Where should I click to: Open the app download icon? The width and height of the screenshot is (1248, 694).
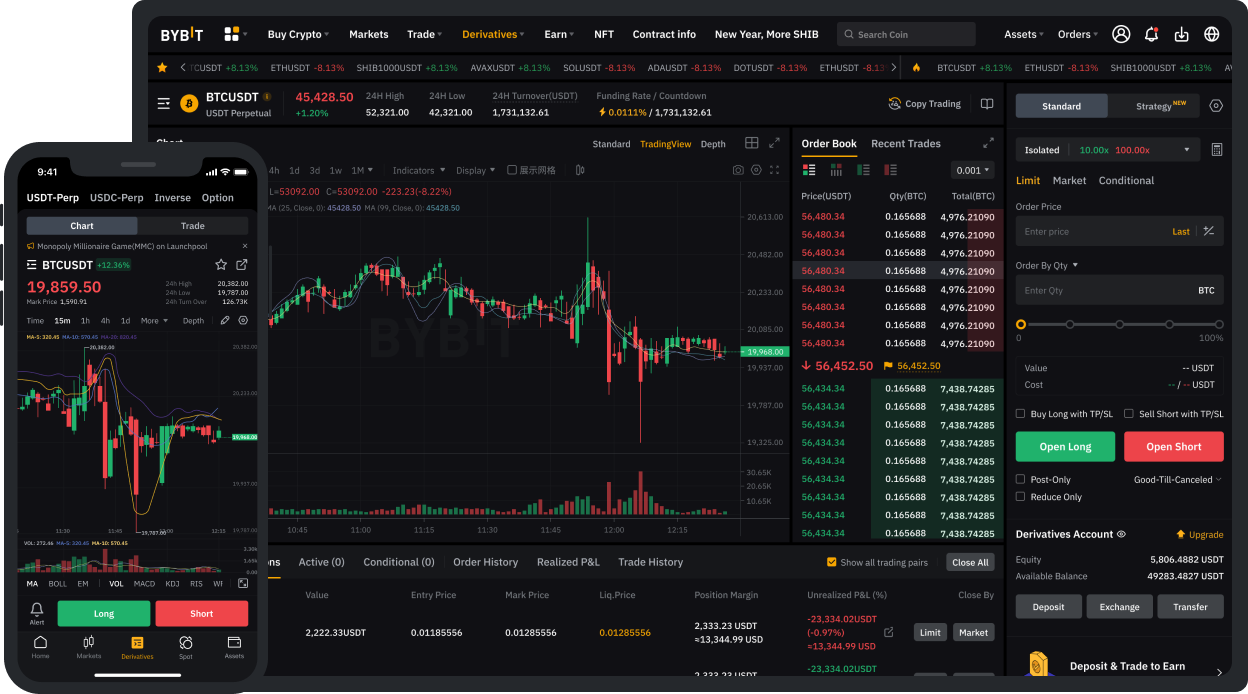[1181, 33]
